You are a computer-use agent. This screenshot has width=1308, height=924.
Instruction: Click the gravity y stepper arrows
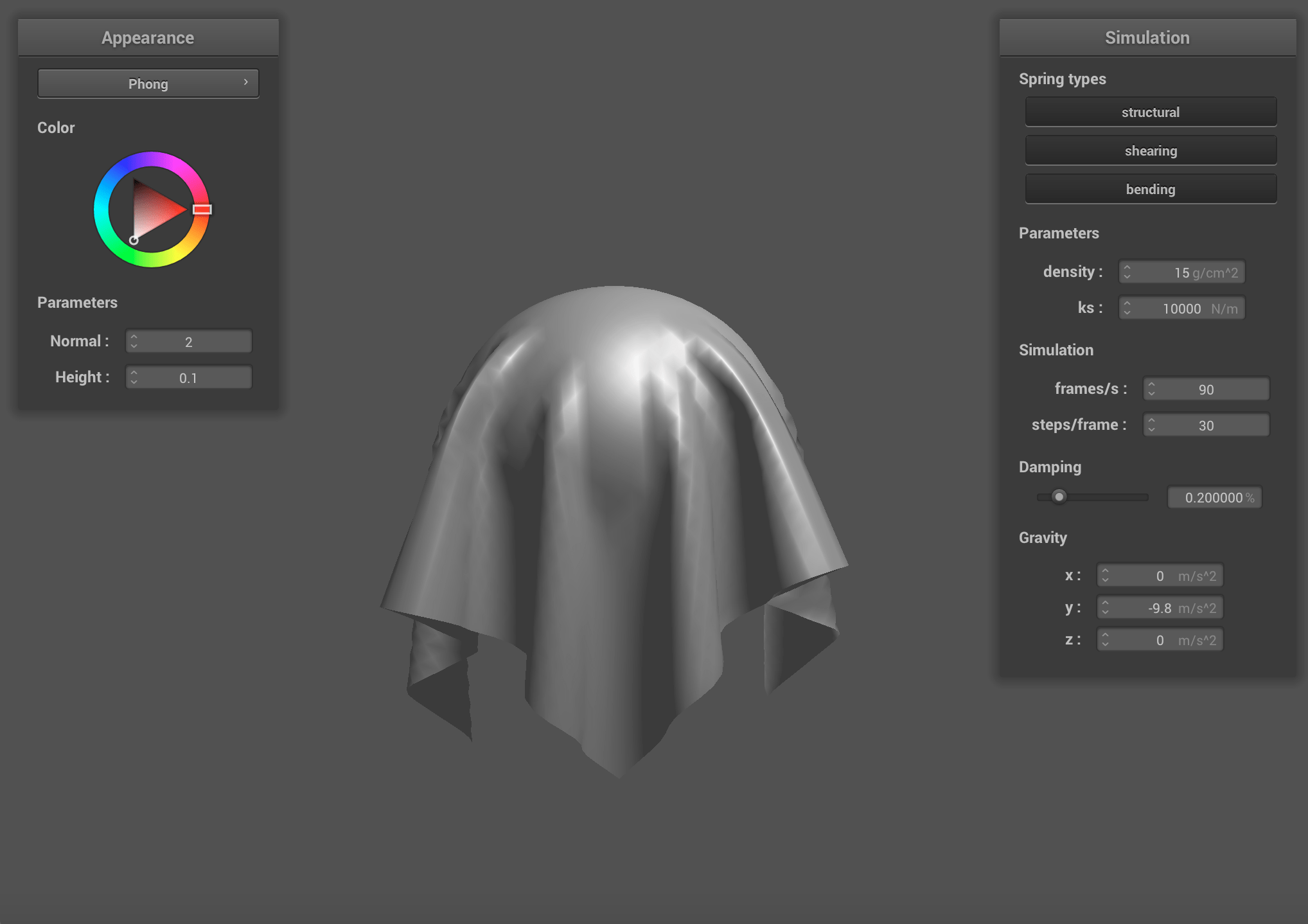click(1105, 608)
